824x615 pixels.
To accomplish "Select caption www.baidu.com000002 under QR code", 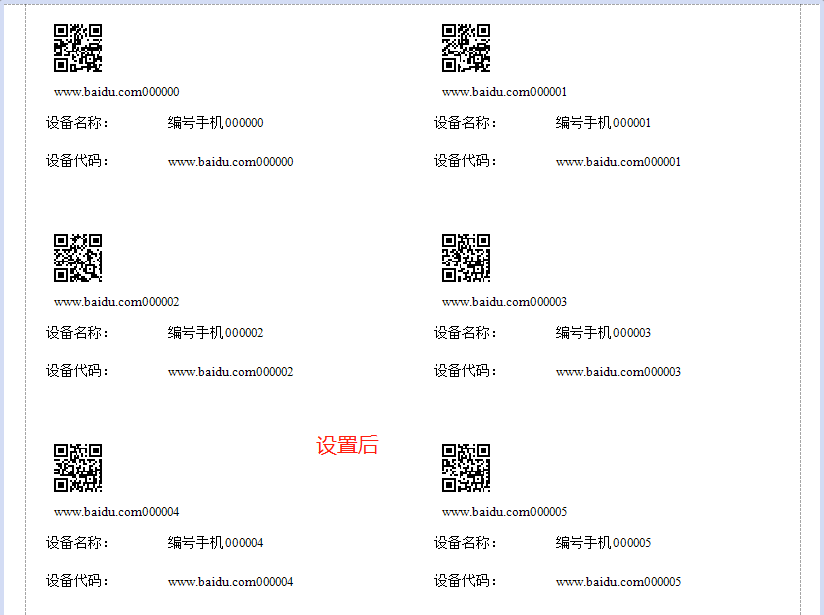I will coord(117,302).
